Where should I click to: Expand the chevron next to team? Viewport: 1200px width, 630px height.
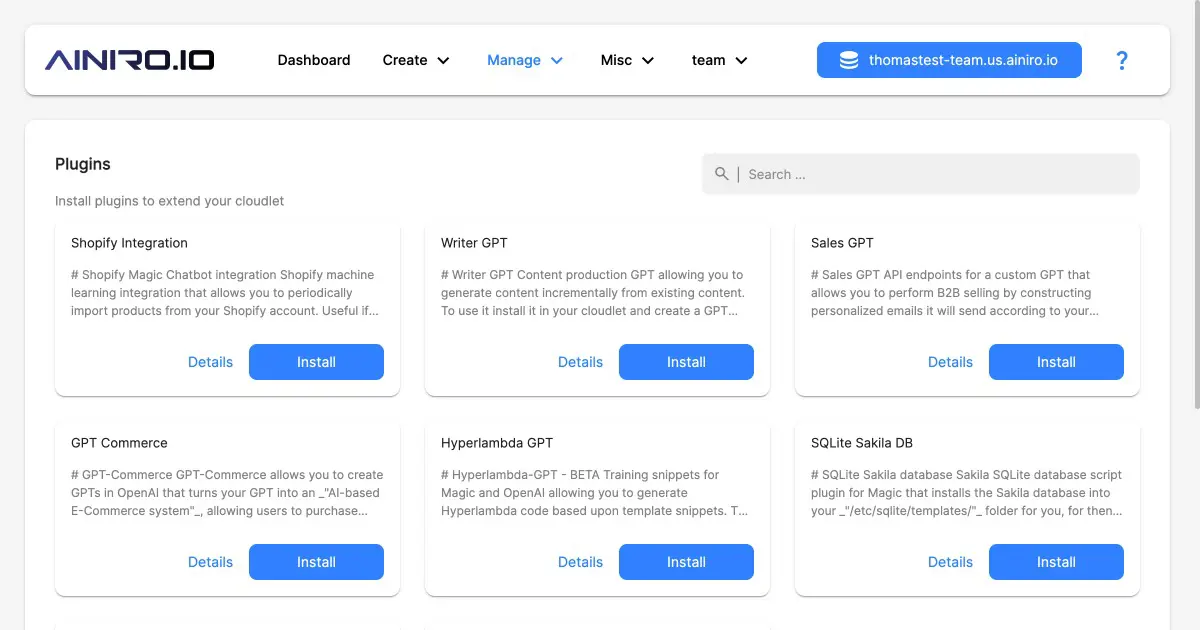(x=741, y=61)
